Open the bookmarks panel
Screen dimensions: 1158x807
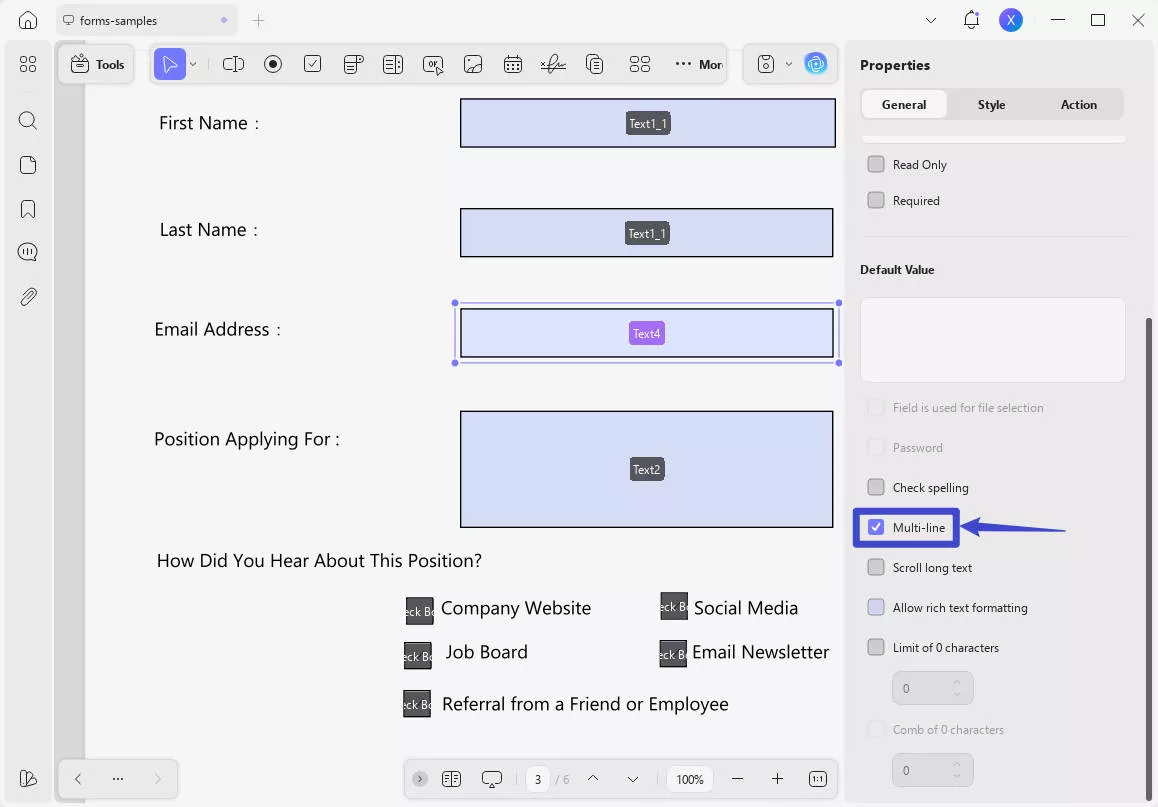point(27,208)
